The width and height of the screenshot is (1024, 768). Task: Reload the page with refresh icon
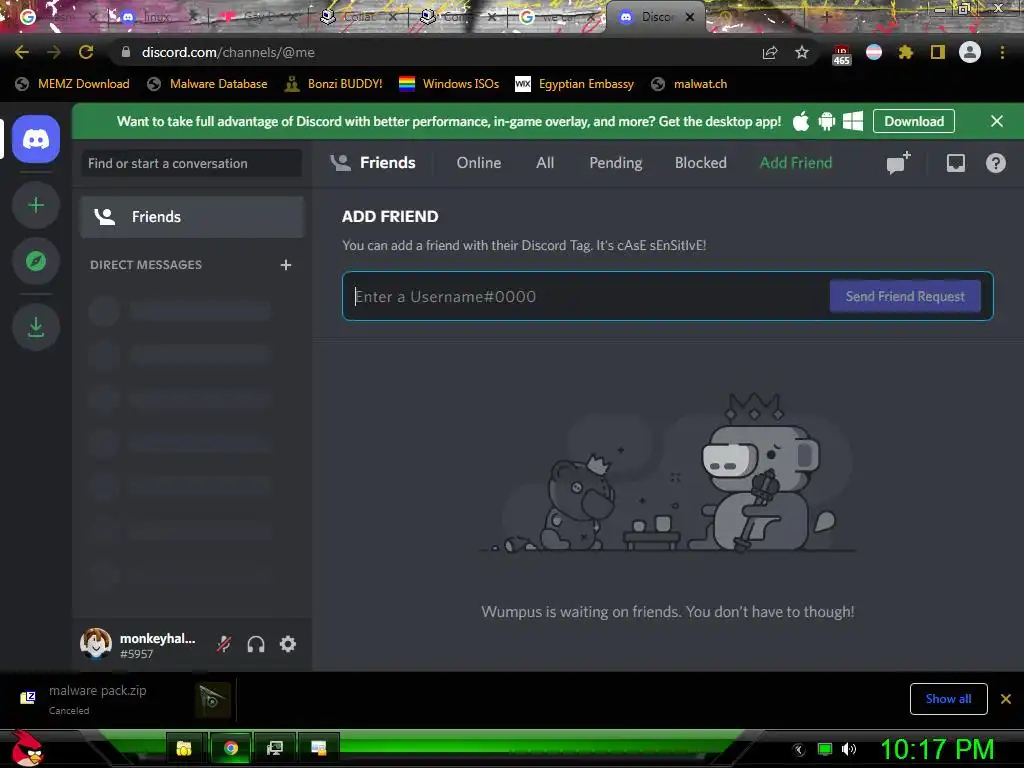[x=86, y=52]
